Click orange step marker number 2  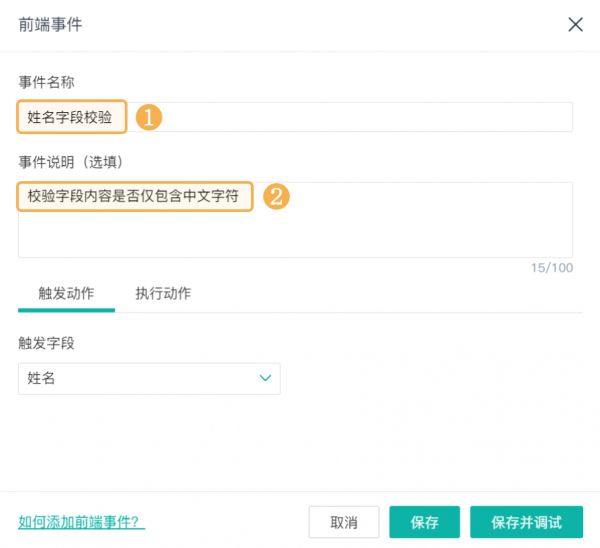click(276, 197)
